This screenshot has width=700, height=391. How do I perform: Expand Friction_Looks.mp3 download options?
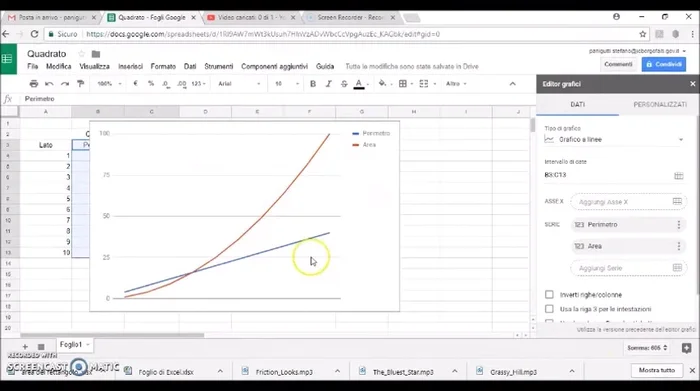338,371
